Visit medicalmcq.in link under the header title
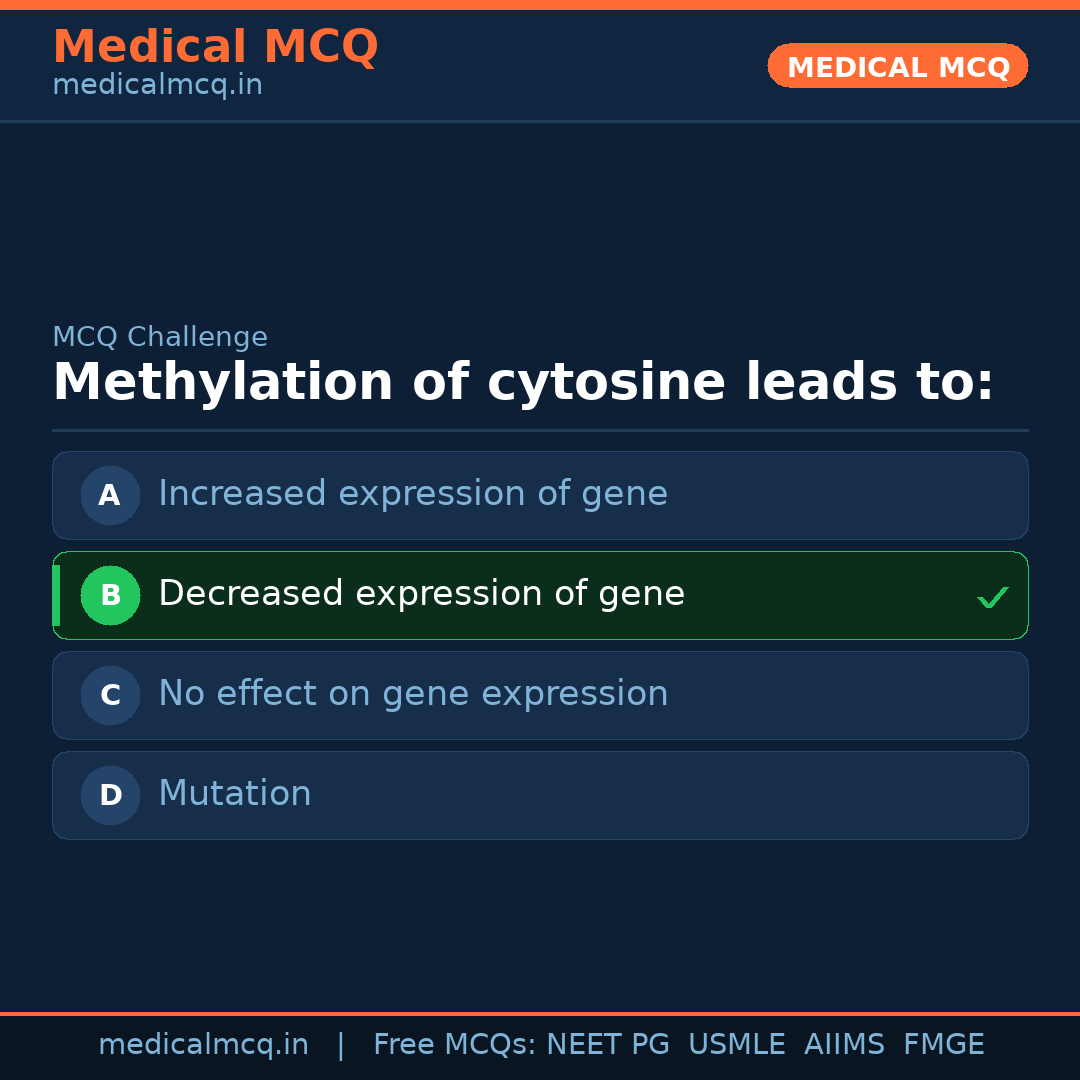The height and width of the screenshot is (1080, 1080). tap(157, 86)
